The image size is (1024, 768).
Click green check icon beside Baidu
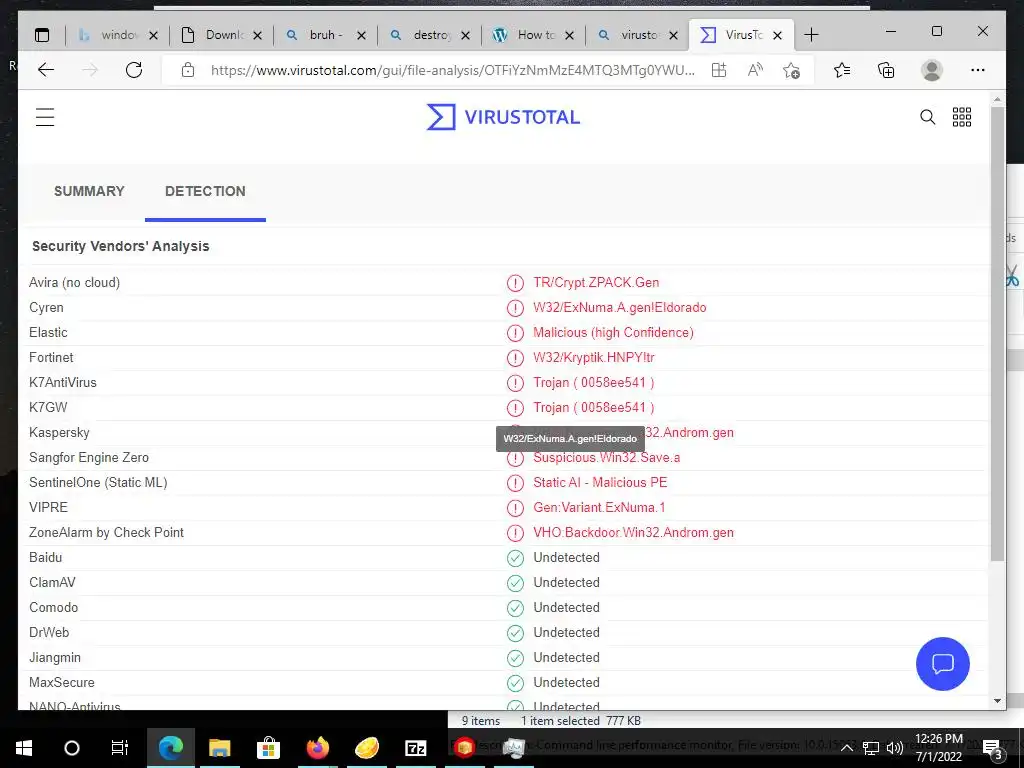point(515,558)
